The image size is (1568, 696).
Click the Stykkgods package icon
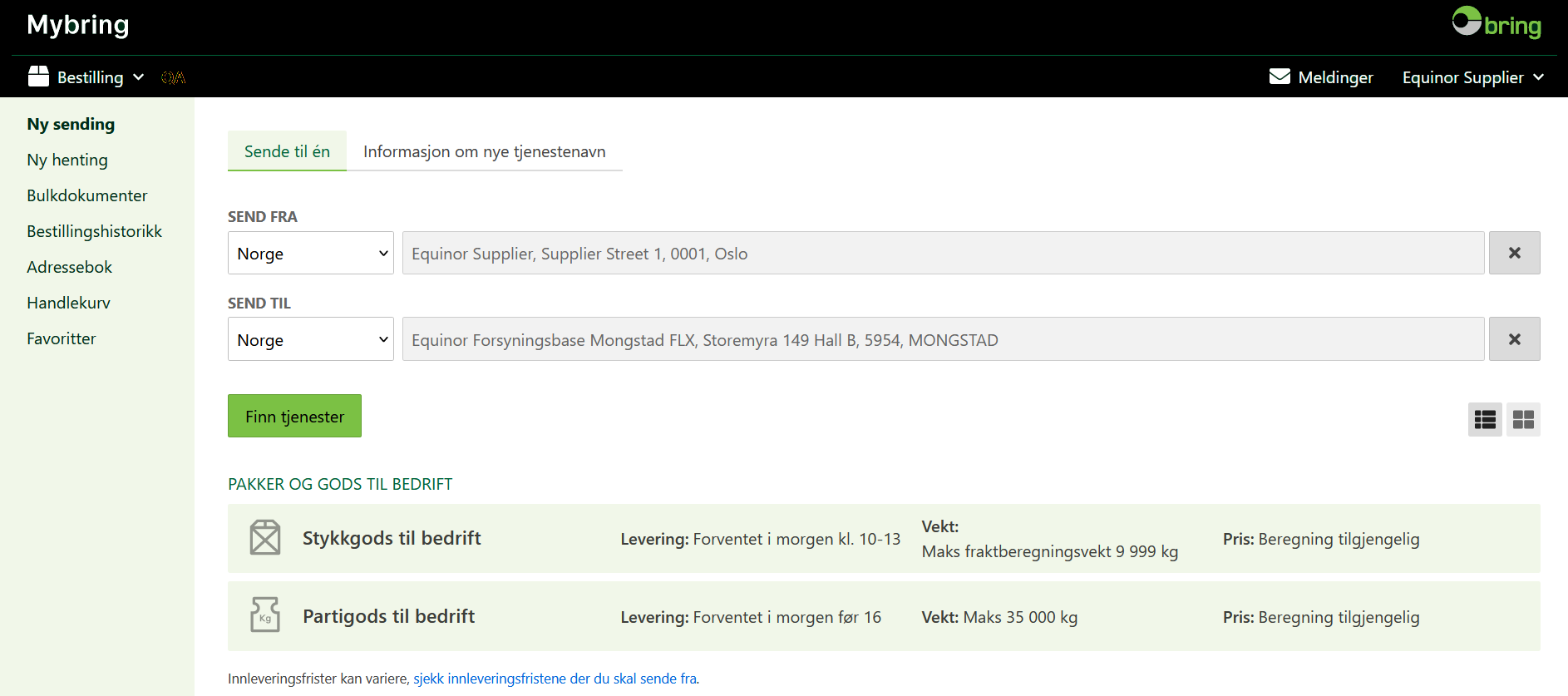(265, 538)
